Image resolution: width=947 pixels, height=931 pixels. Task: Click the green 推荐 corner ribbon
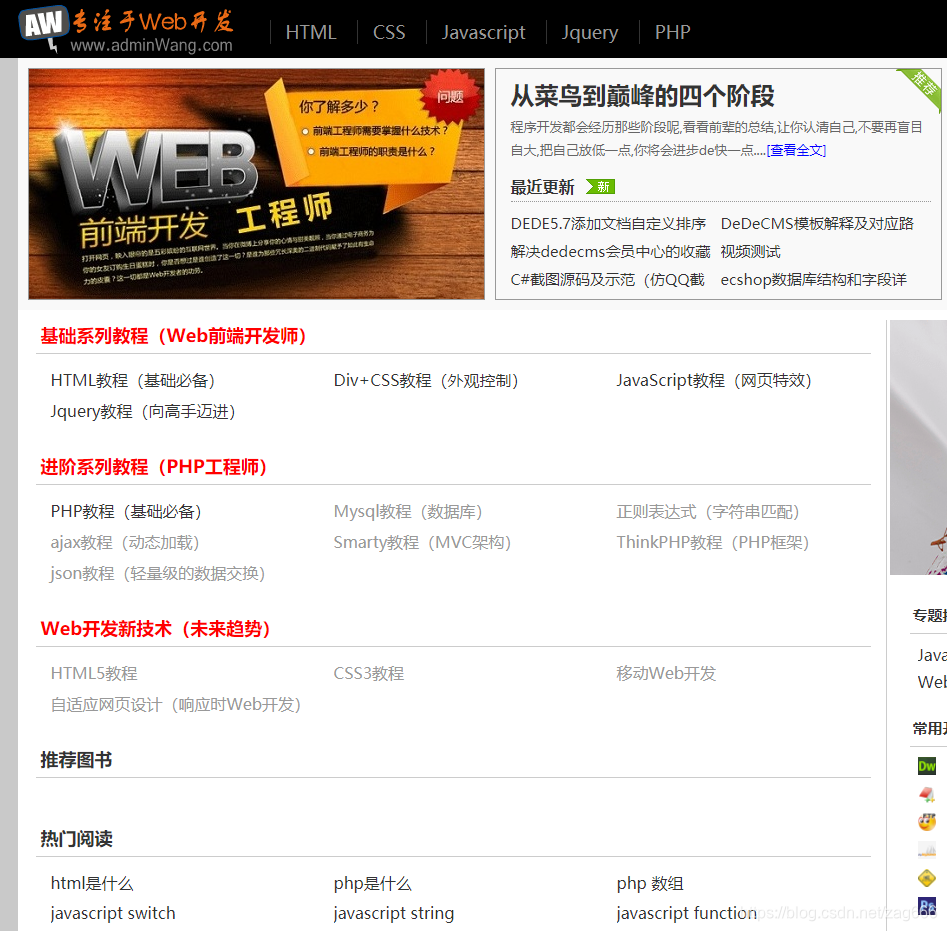922,88
